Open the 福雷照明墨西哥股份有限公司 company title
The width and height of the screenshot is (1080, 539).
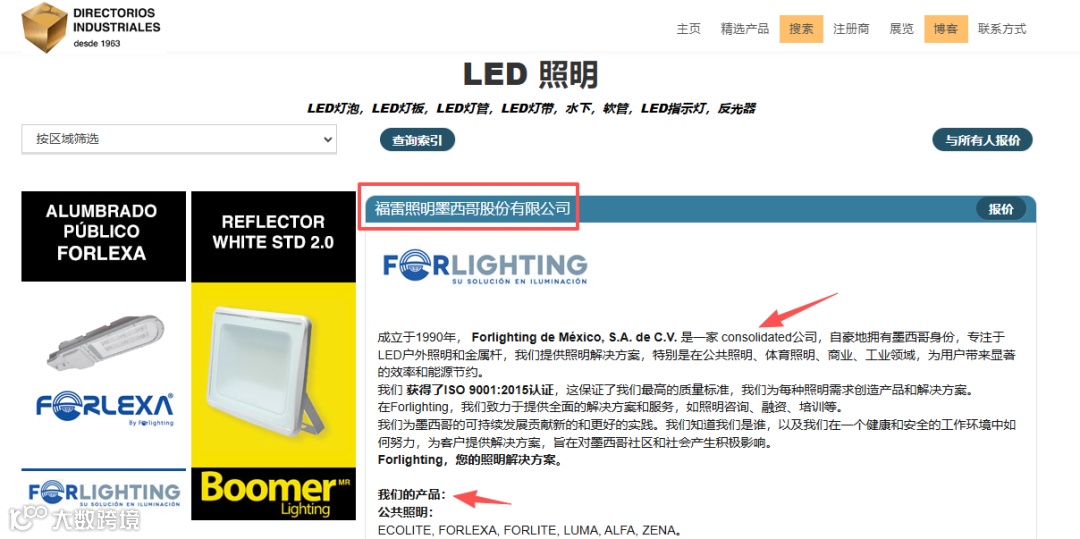[472, 208]
